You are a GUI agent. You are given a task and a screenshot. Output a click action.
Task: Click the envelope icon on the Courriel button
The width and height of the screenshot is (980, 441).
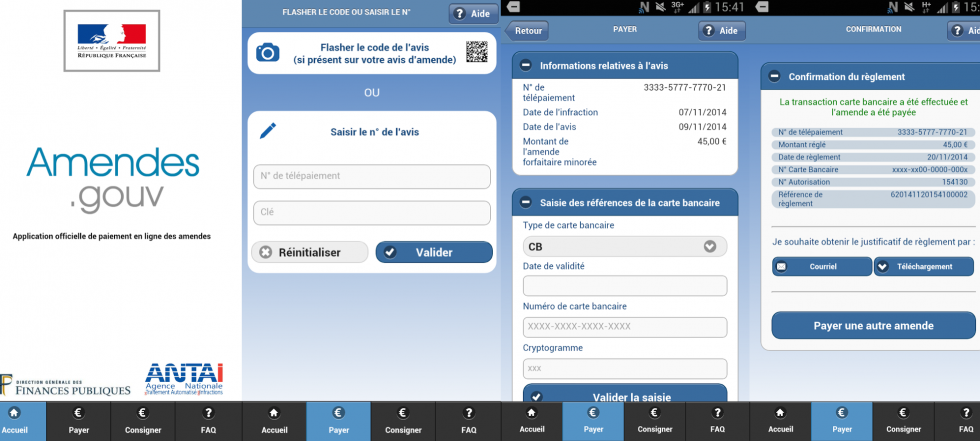pos(782,267)
